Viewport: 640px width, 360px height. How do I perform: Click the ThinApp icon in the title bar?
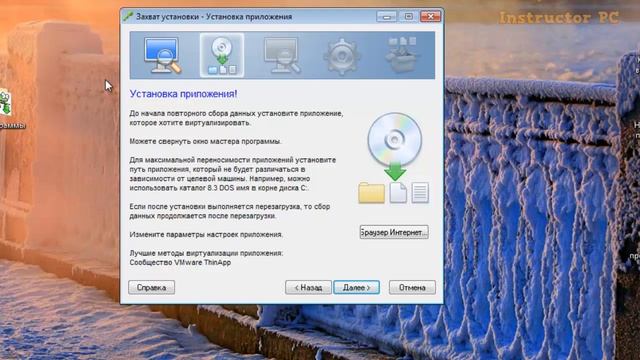click(x=128, y=16)
